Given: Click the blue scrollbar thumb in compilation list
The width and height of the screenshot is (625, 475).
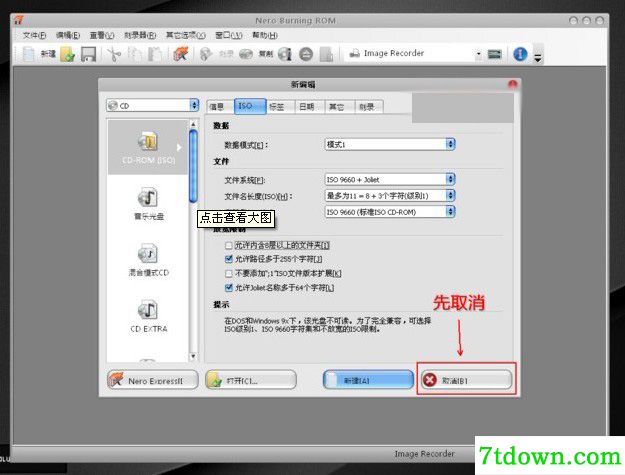Looking at the screenshot, I should (x=193, y=166).
